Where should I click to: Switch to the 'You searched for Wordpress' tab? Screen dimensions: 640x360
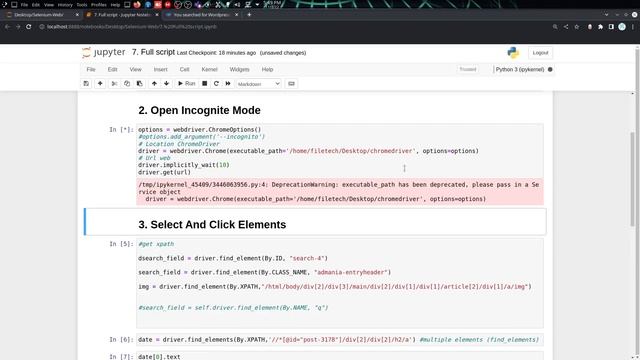(x=201, y=15)
